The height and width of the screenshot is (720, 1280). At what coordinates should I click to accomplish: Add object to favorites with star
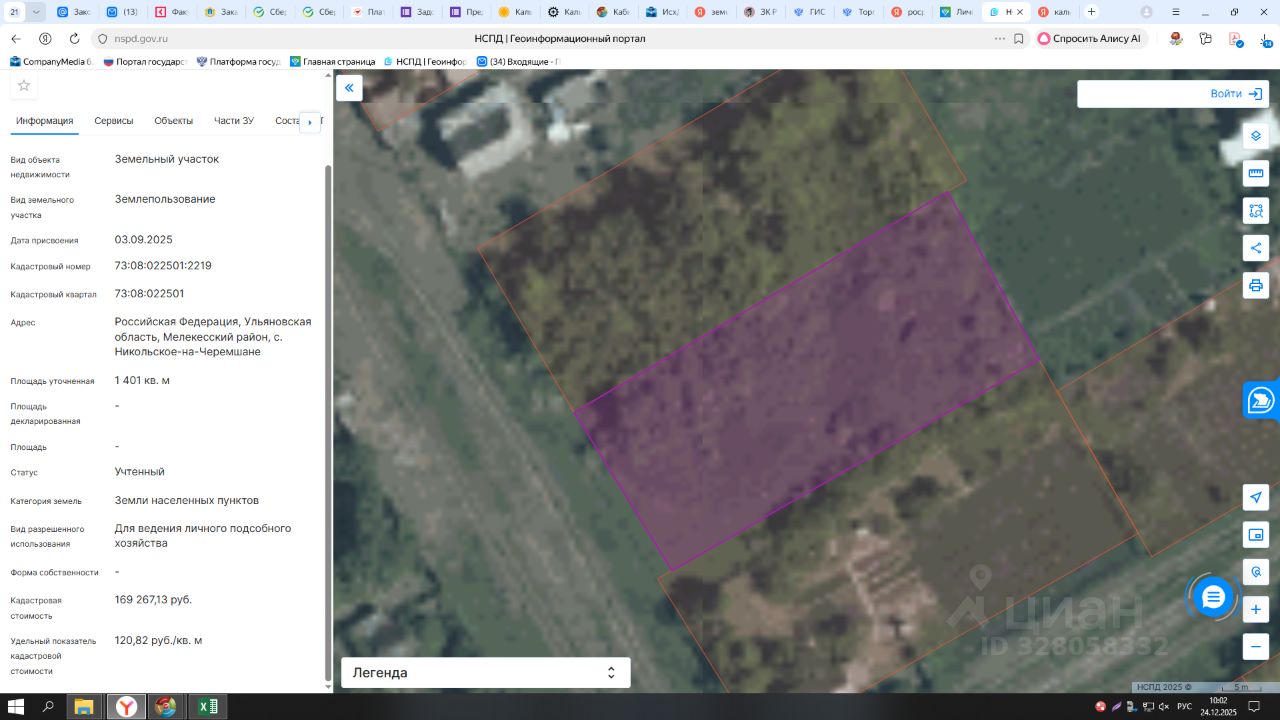tap(24, 86)
